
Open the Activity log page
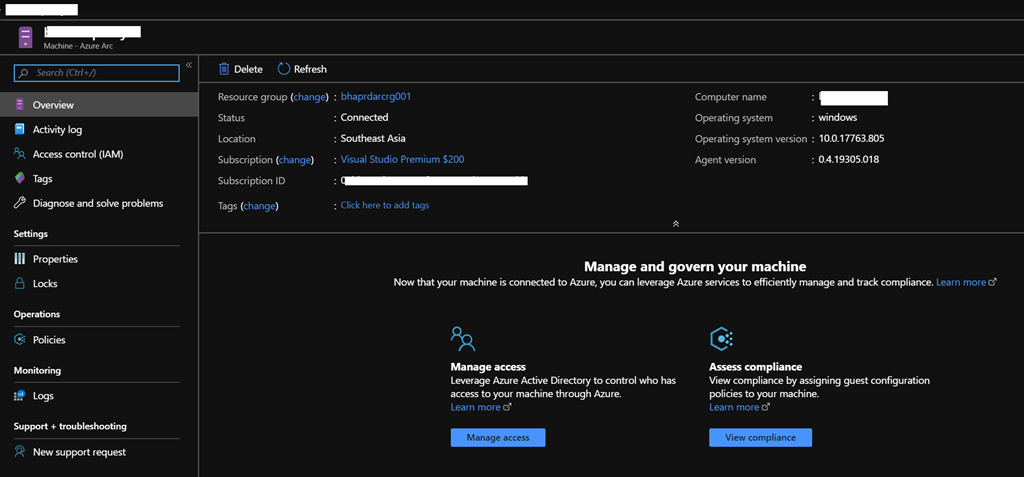point(57,130)
